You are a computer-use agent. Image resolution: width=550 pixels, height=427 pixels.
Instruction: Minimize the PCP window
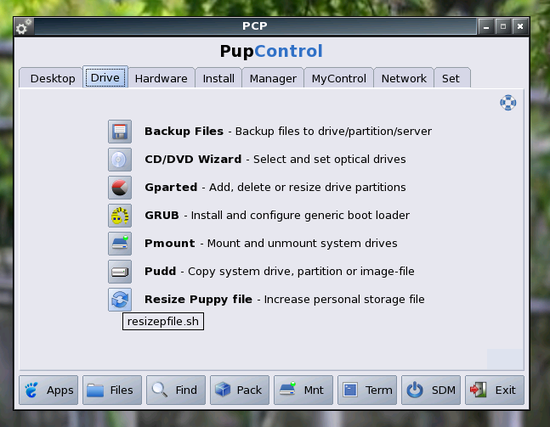click(x=486, y=27)
